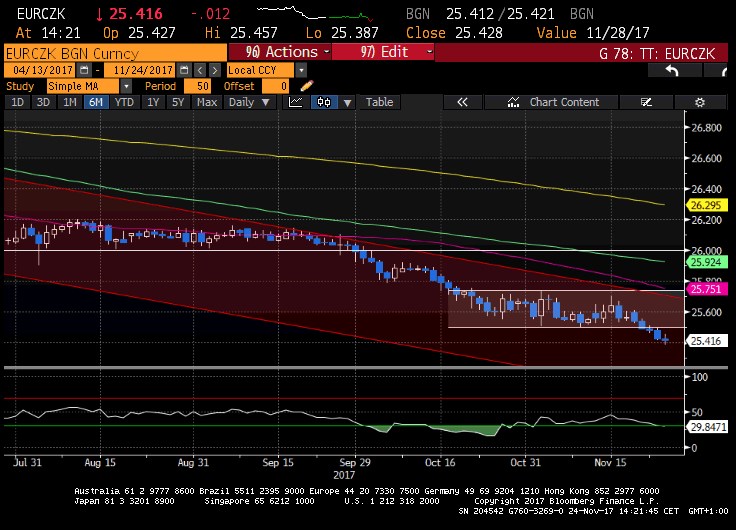
Task: Open the end date calendar picker
Action: click(183, 70)
